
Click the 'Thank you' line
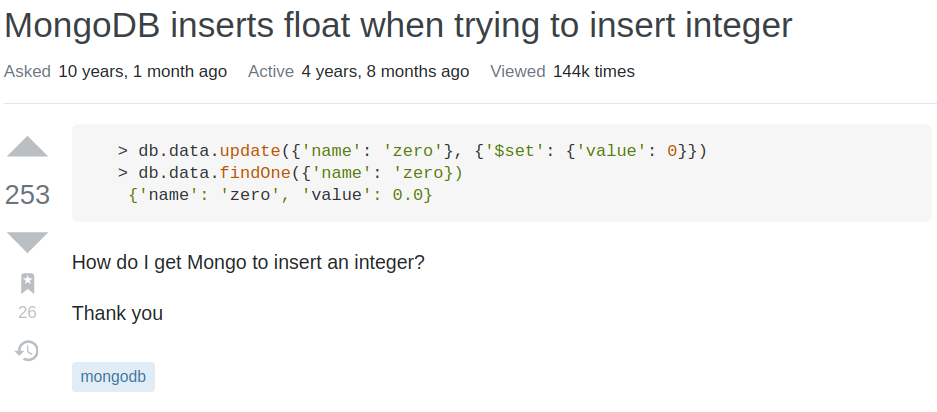click(117, 313)
